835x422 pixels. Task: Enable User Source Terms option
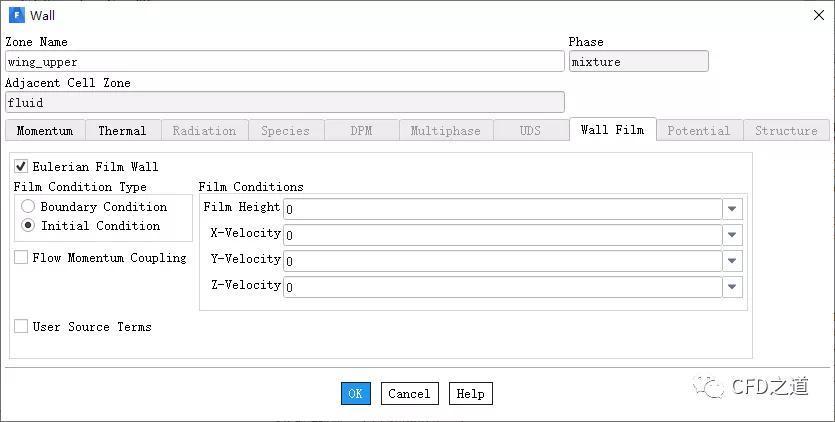21,327
